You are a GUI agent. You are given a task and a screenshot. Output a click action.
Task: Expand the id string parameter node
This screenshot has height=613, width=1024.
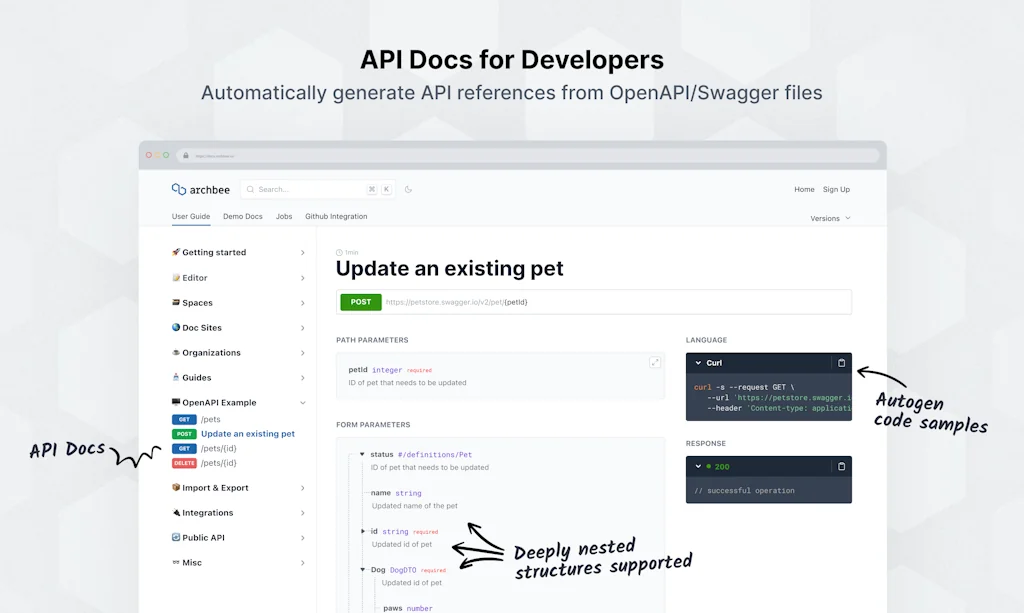pos(362,531)
